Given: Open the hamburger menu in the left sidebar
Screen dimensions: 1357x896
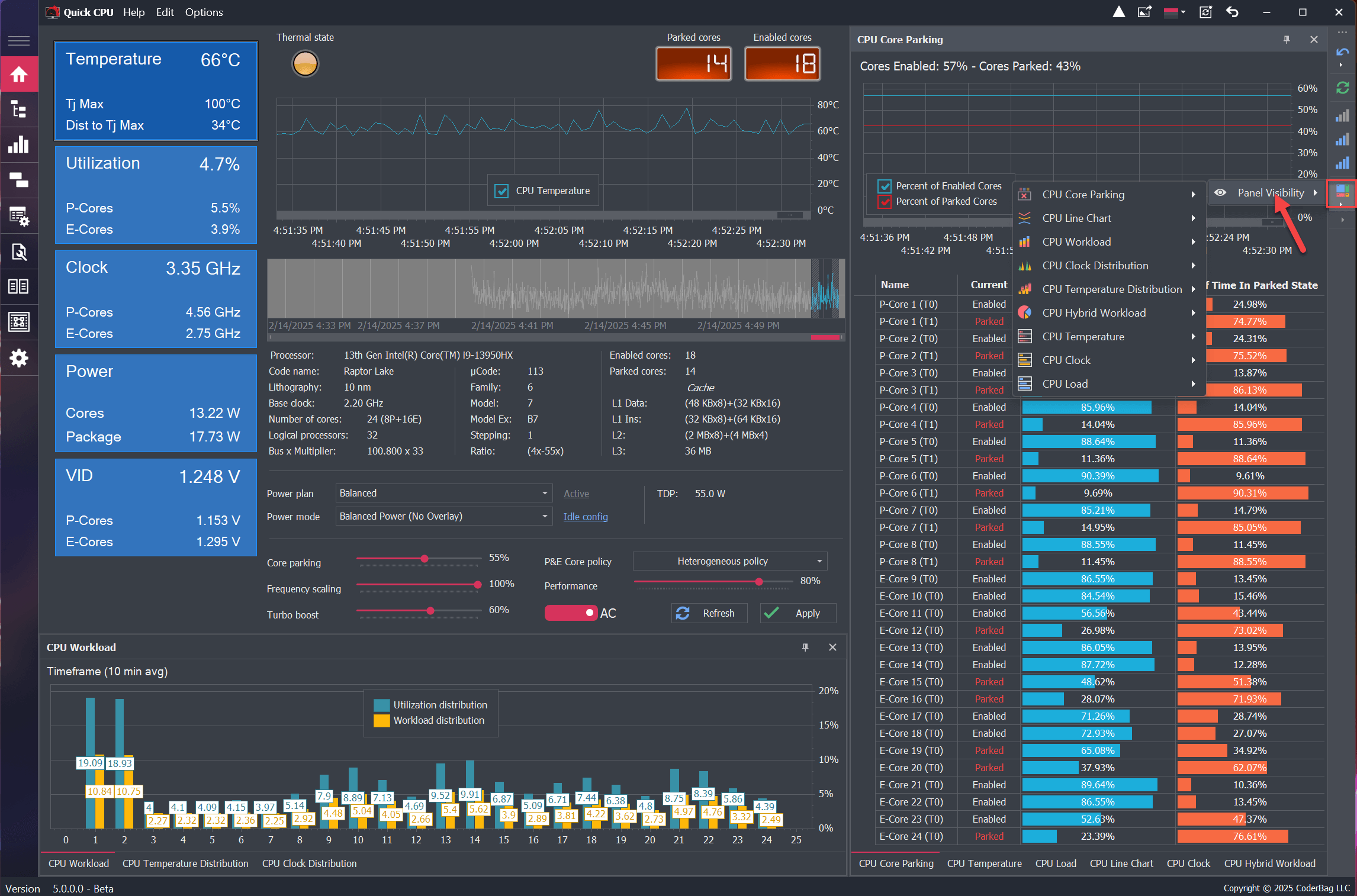Looking at the screenshot, I should pos(19,41).
